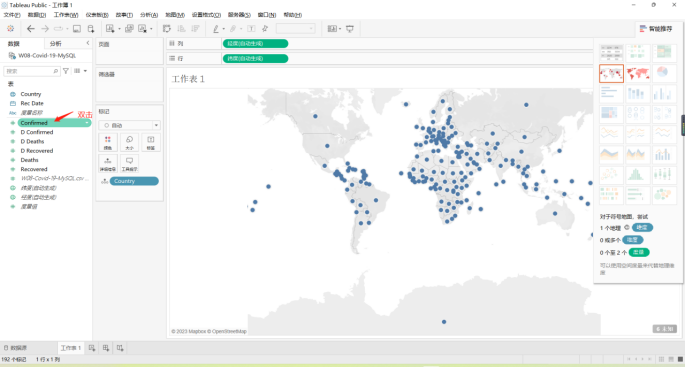Screen dimensions: 686x368
Task: Select the 工作表 1 sheet tab
Action: 71,348
